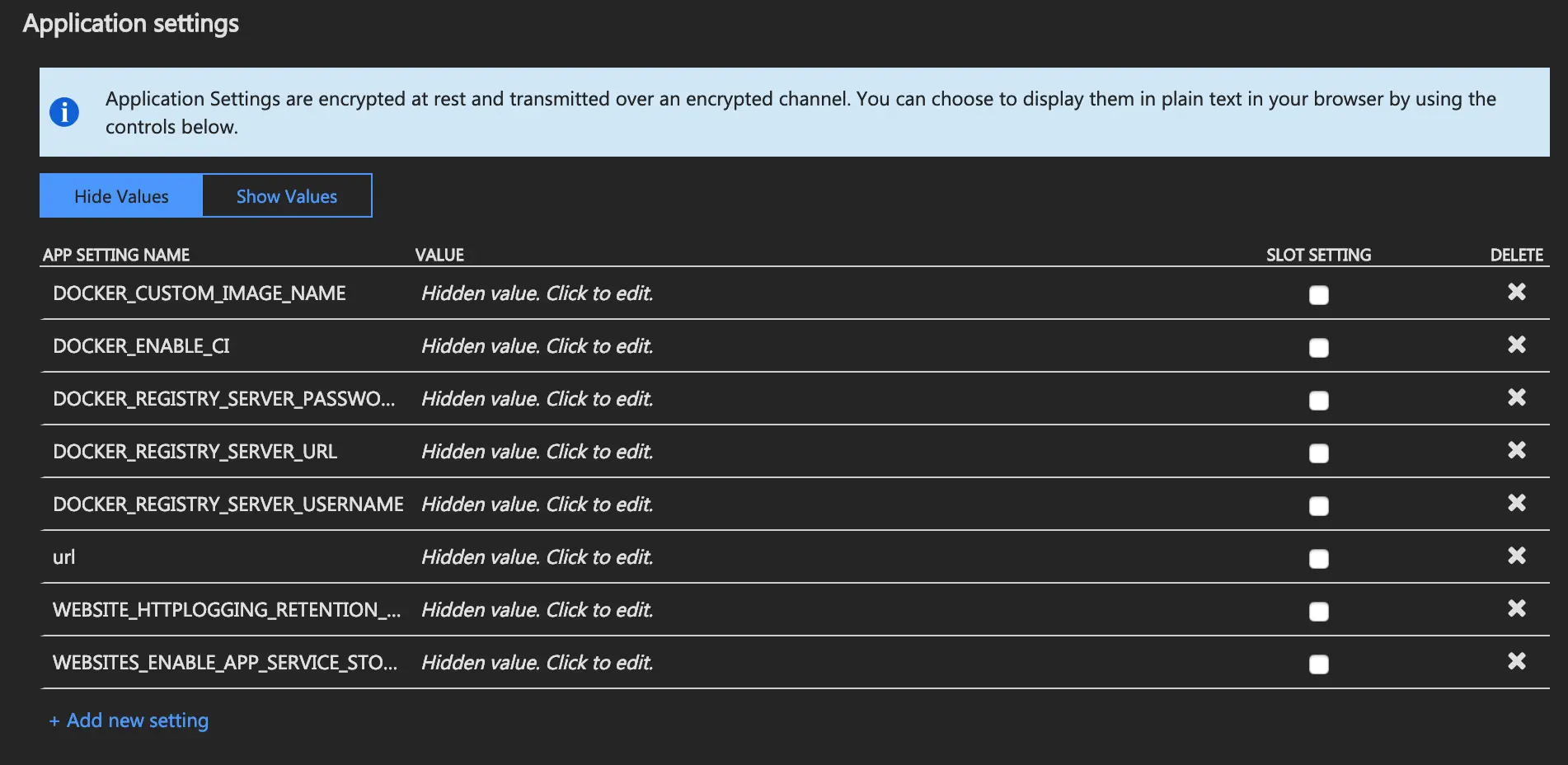Check slot setting for DOCKER_CUSTOM_IMAGE_NAME

pyautogui.click(x=1318, y=295)
